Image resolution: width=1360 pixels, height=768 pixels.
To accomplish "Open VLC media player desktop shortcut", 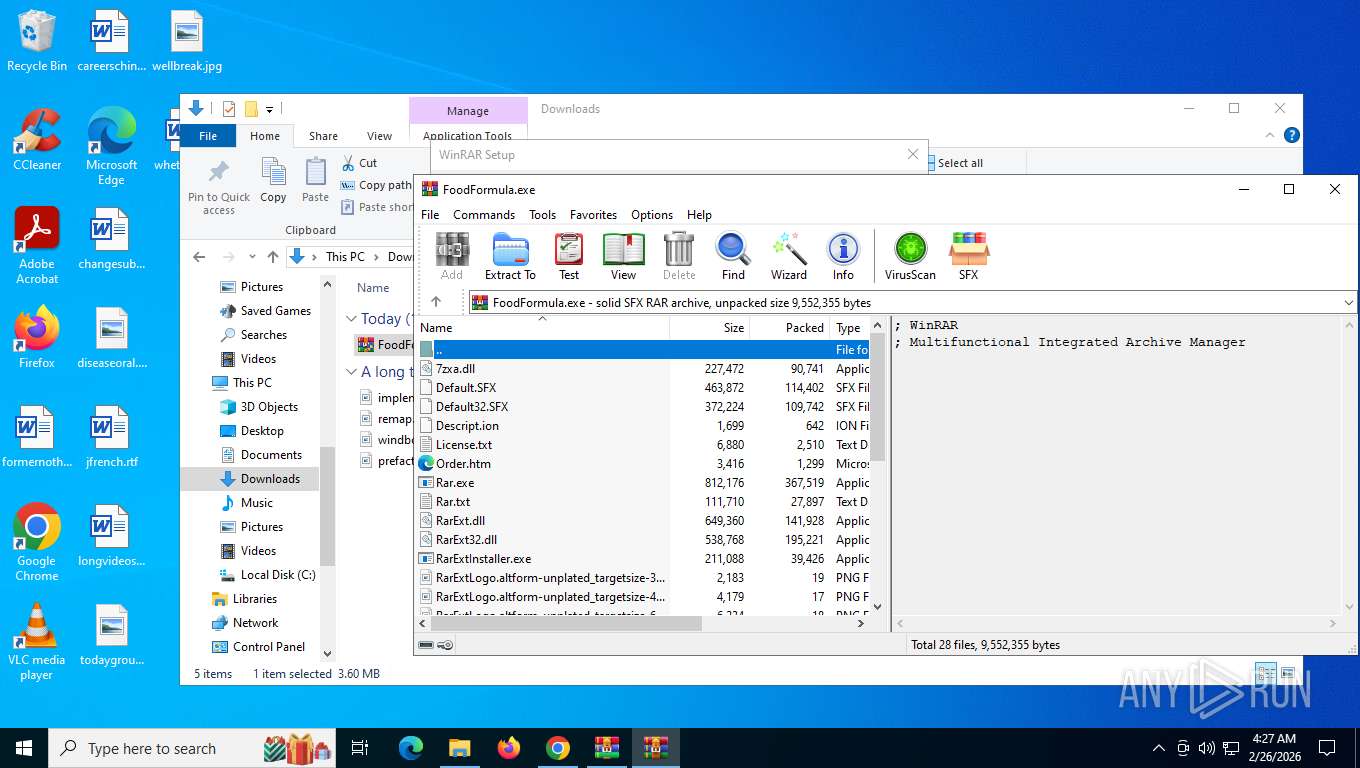I will [37, 642].
